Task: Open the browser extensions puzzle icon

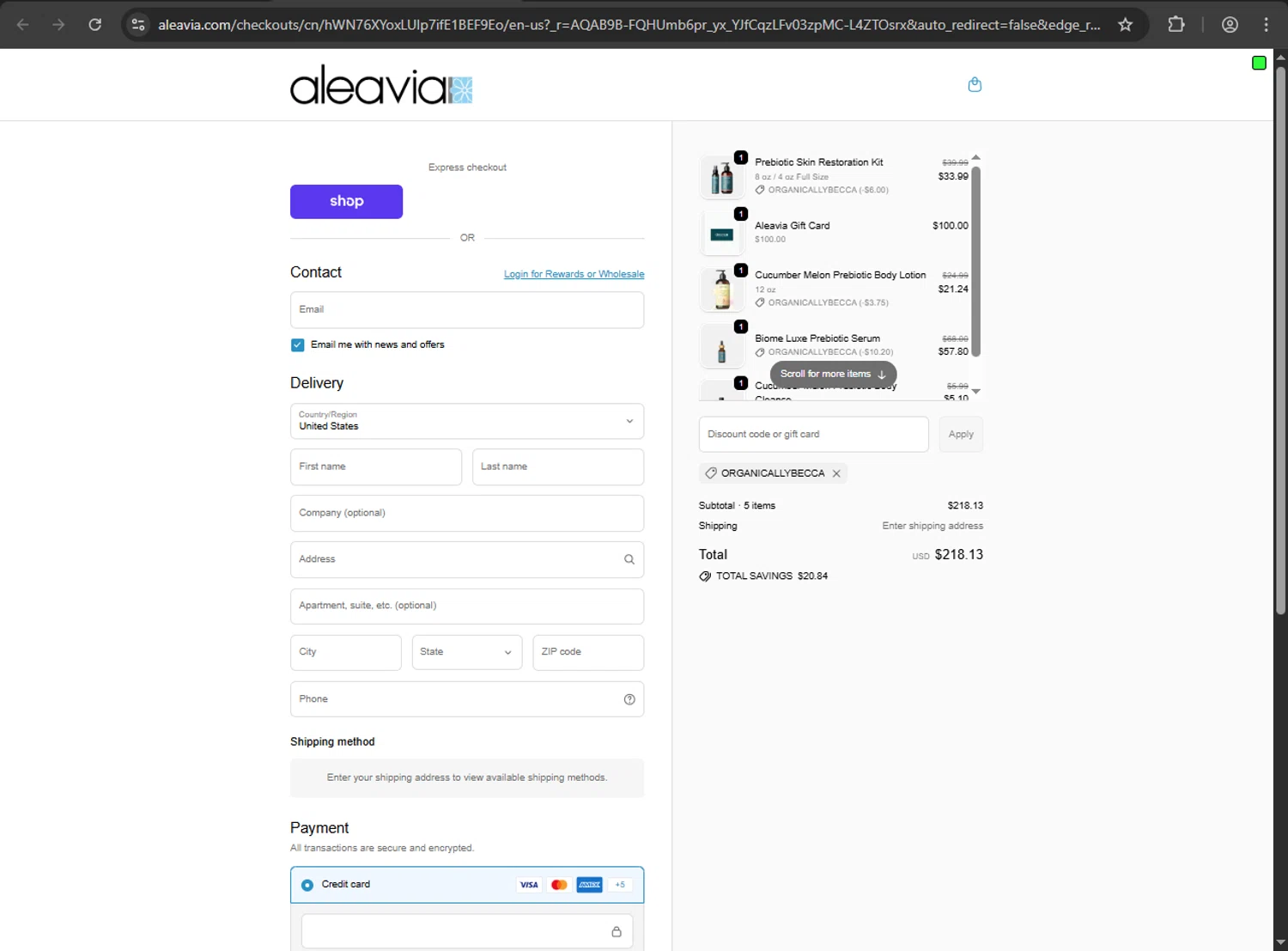Action: tap(1176, 25)
